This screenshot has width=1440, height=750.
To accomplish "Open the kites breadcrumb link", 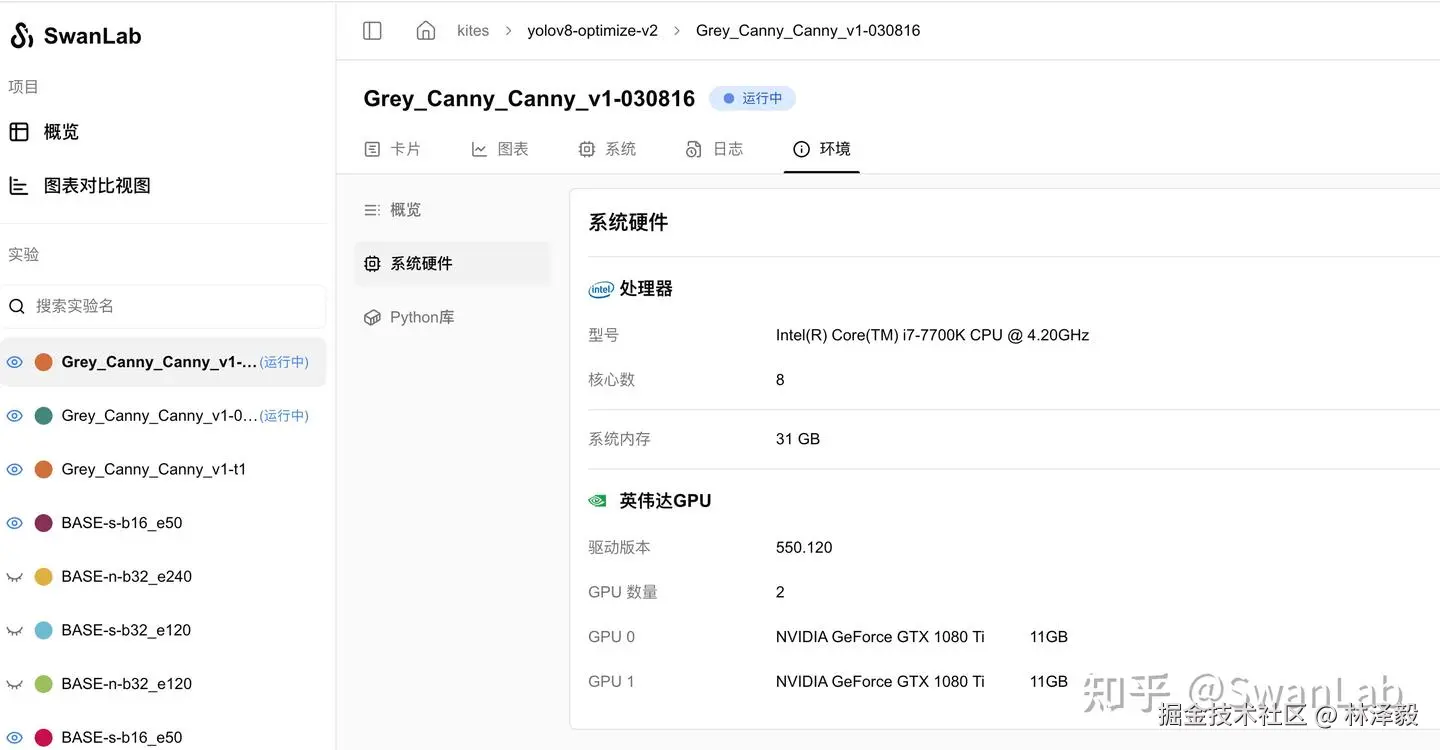I will point(473,31).
